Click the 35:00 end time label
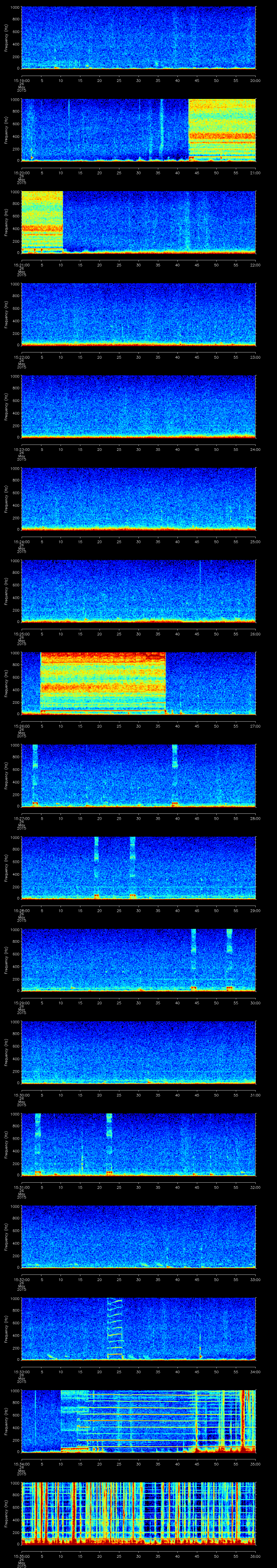The height and width of the screenshot is (1568, 277). point(255,1464)
